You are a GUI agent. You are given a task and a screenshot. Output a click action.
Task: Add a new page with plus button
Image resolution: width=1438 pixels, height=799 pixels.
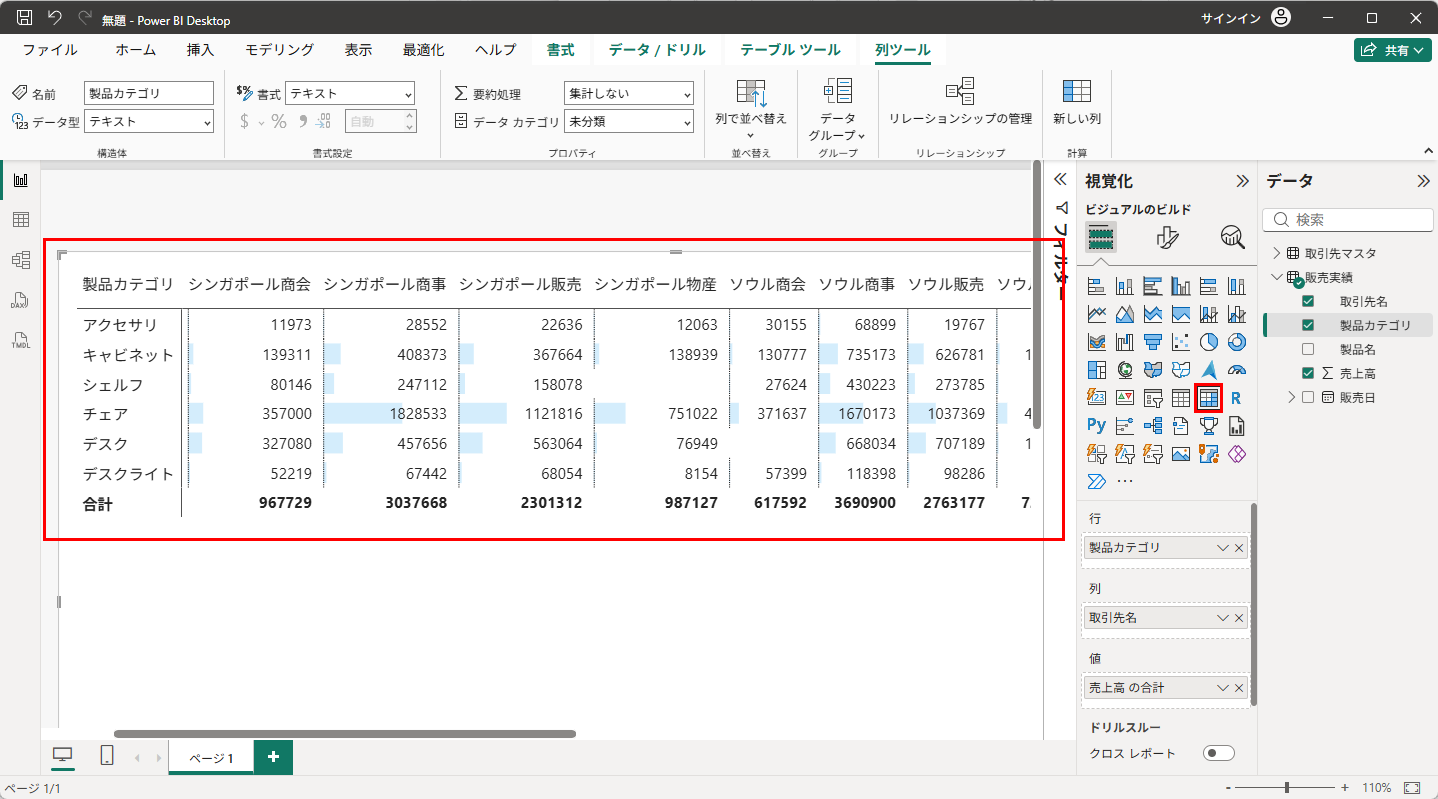click(x=273, y=757)
